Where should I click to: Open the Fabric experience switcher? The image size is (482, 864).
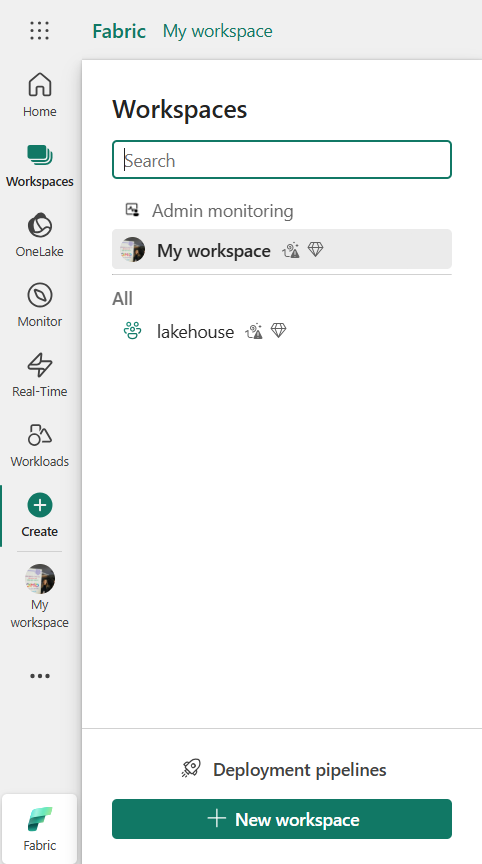coord(40,829)
